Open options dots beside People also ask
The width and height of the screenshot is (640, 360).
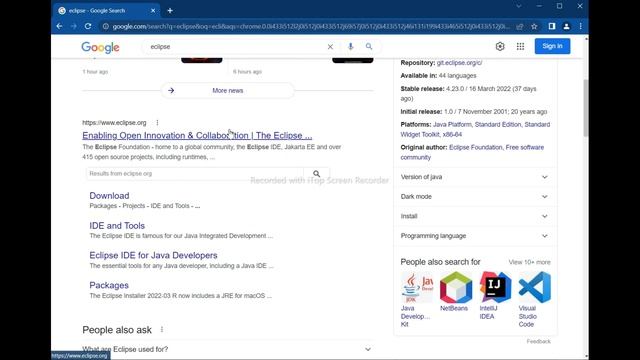(162, 329)
